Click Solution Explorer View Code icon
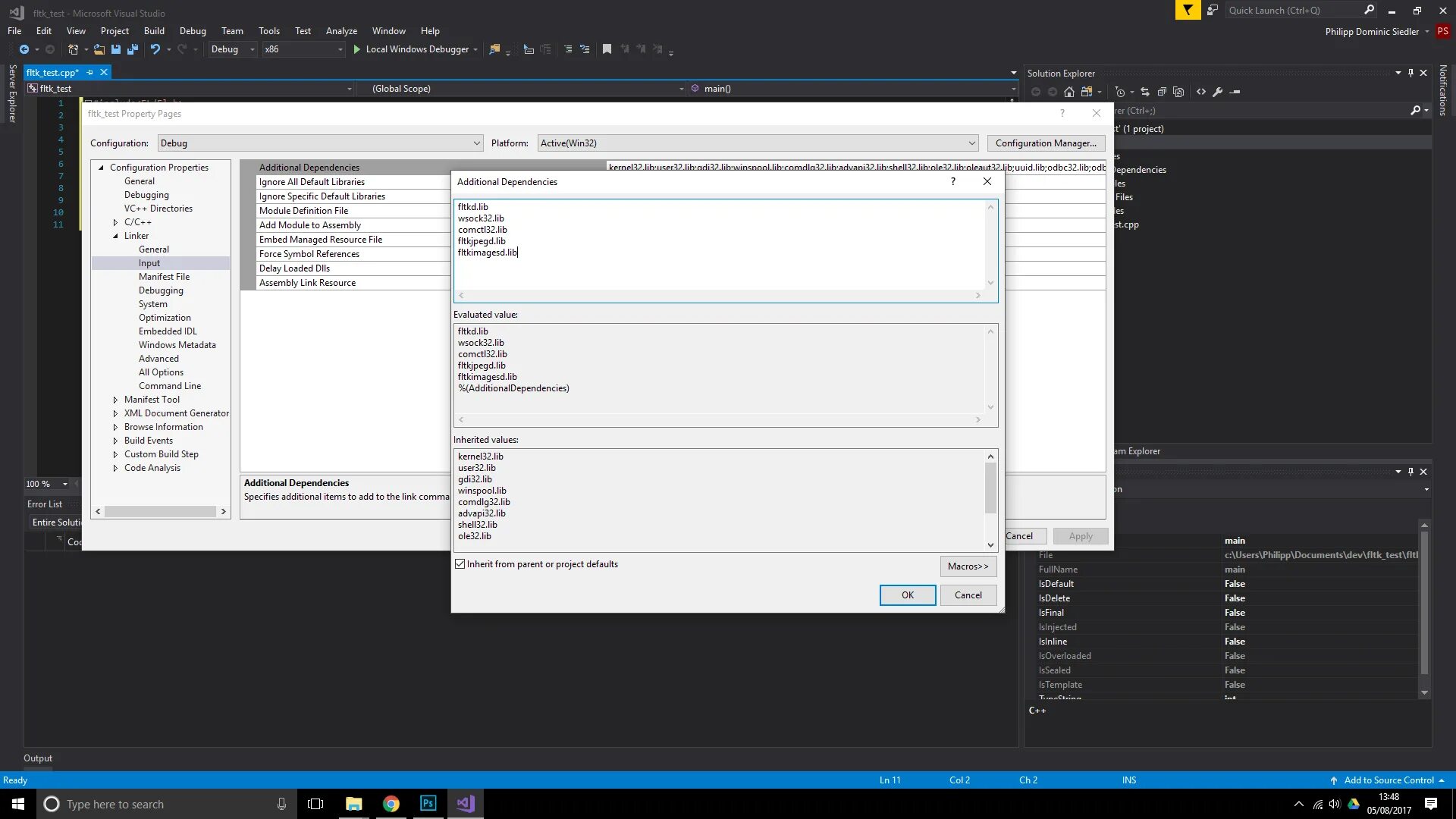Screen dimensions: 1456x819 point(1201,92)
